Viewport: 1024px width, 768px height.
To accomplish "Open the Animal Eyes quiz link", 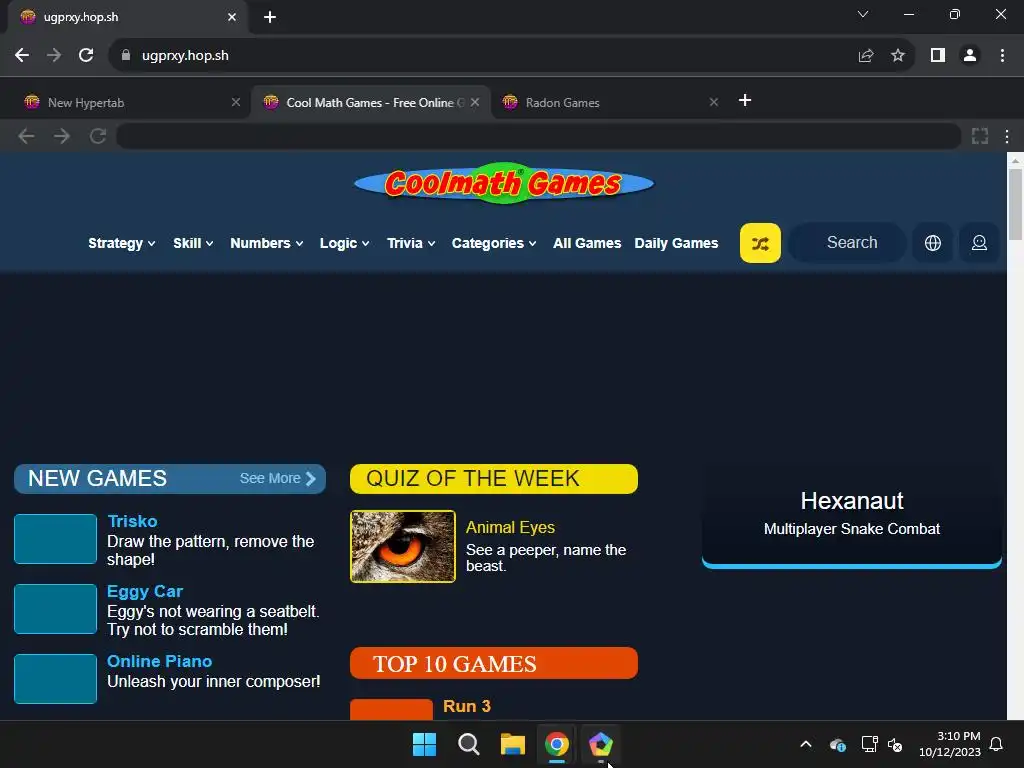I will click(510, 527).
